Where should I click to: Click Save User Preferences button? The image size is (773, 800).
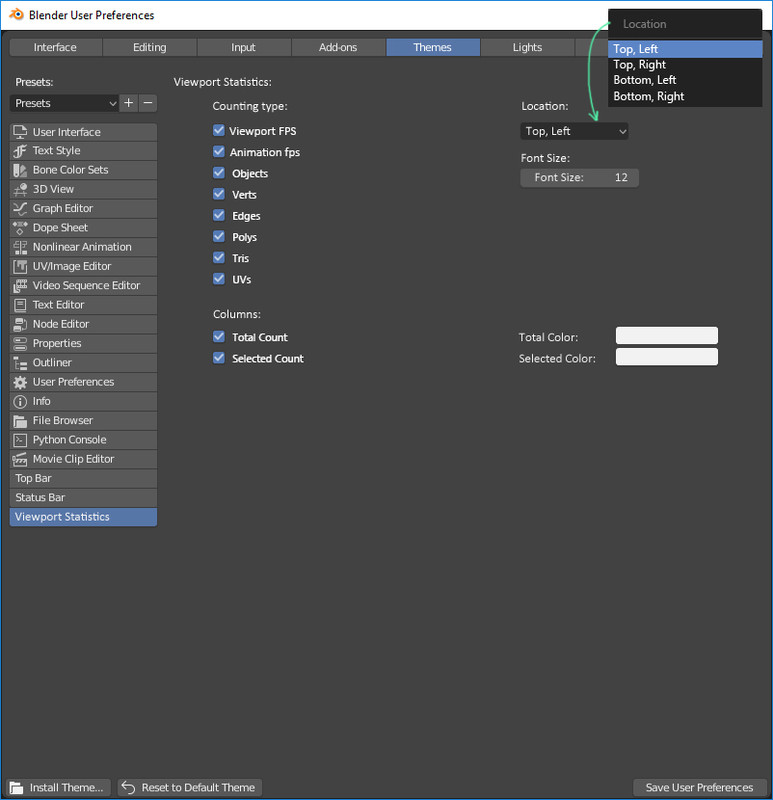click(700, 787)
